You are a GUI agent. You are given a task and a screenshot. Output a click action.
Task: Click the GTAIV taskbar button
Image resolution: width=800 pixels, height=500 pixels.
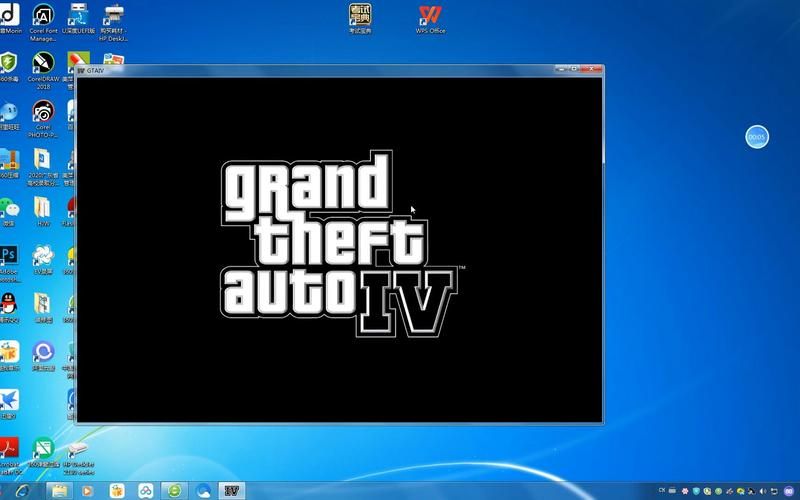pos(232,491)
